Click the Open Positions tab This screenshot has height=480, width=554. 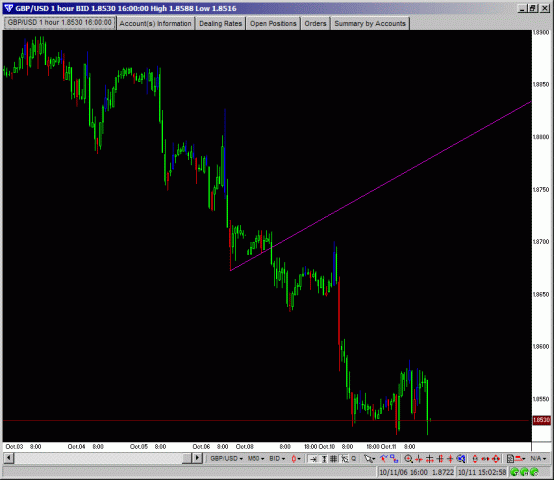coord(273,23)
